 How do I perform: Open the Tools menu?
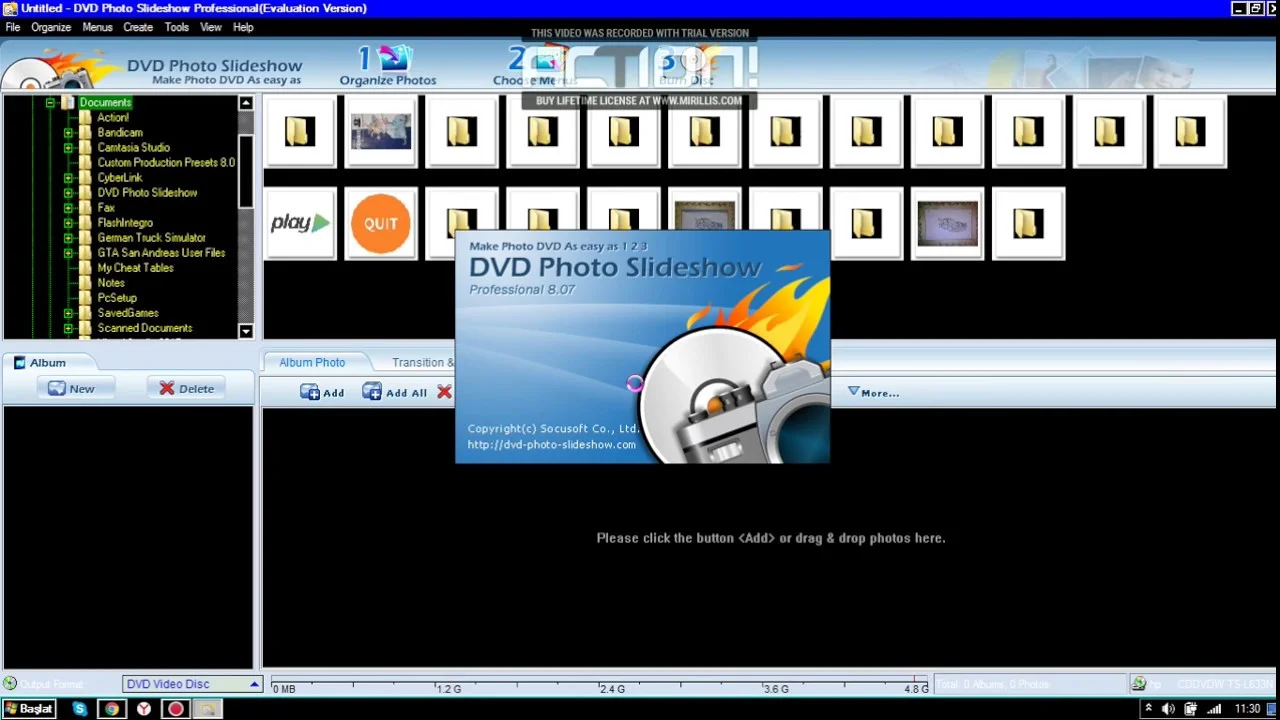[x=176, y=27]
